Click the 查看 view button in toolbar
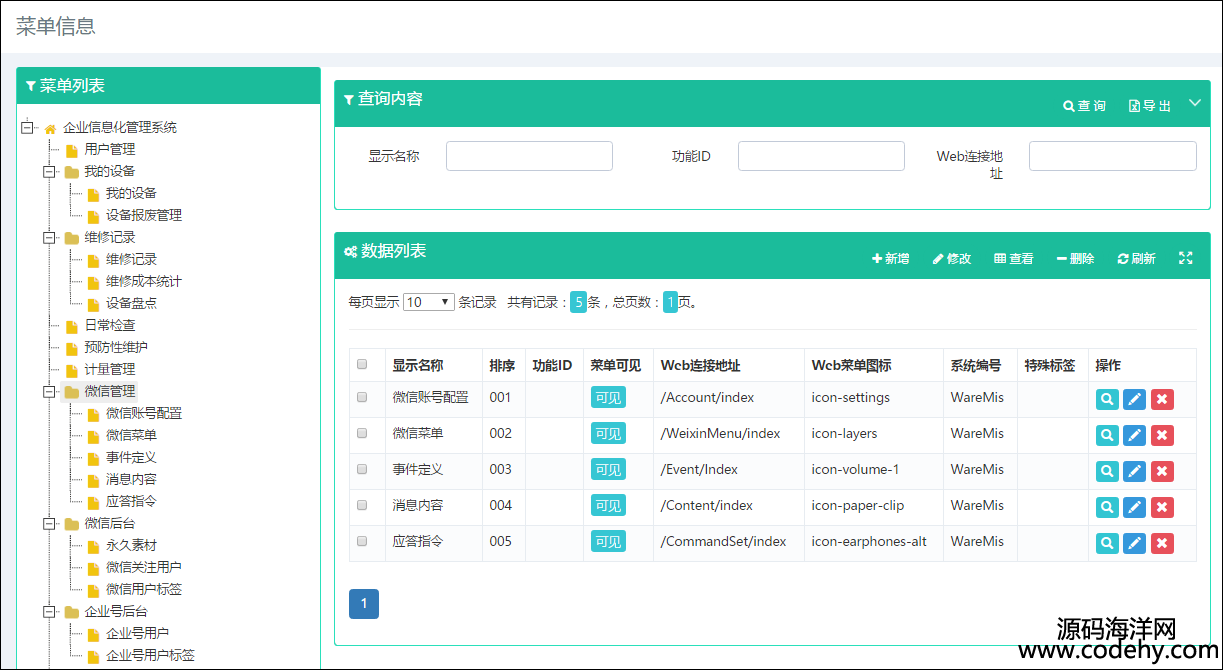The width and height of the screenshot is (1223, 670). 1014,258
